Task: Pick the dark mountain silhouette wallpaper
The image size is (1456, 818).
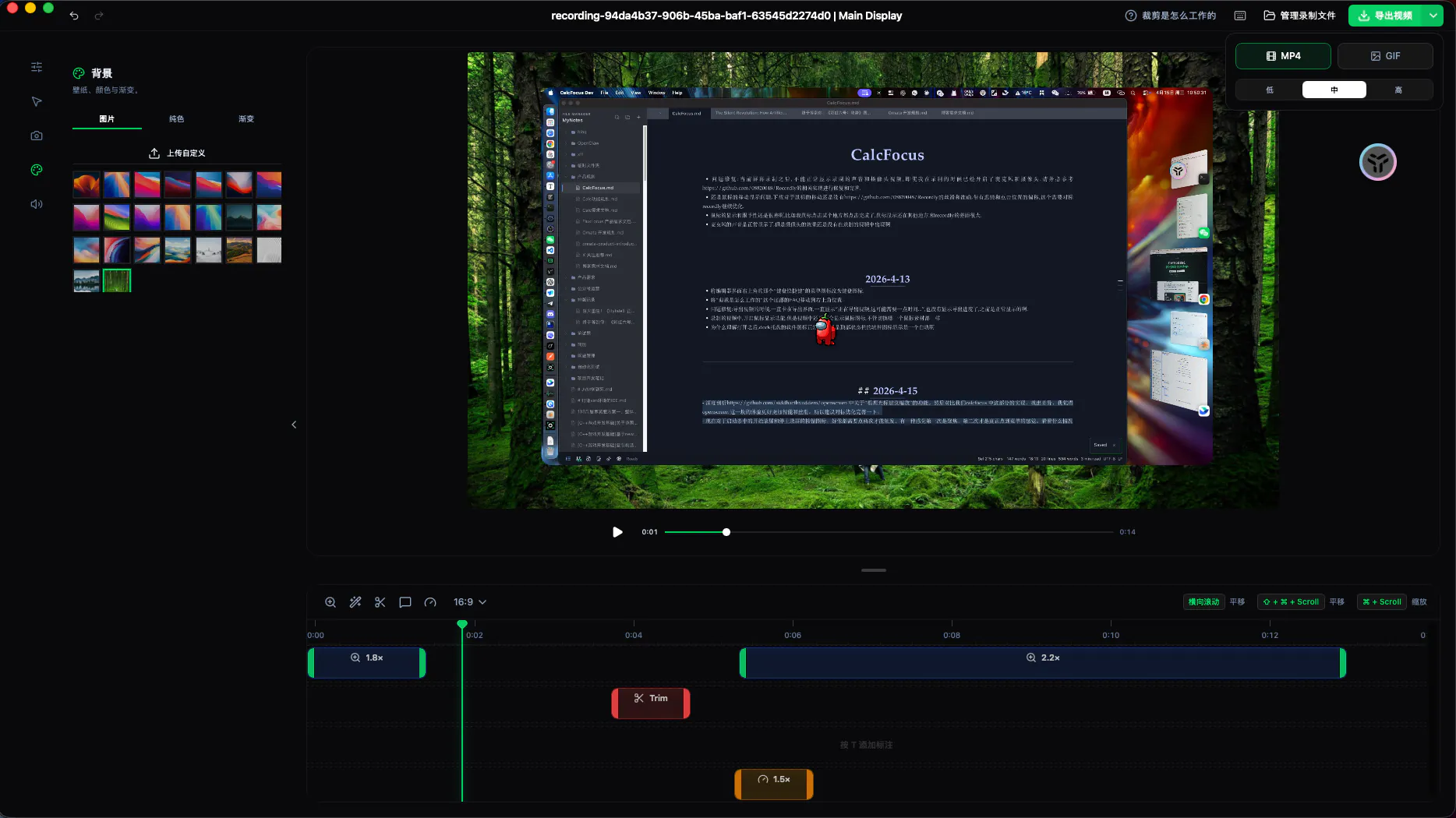Action: (x=239, y=217)
